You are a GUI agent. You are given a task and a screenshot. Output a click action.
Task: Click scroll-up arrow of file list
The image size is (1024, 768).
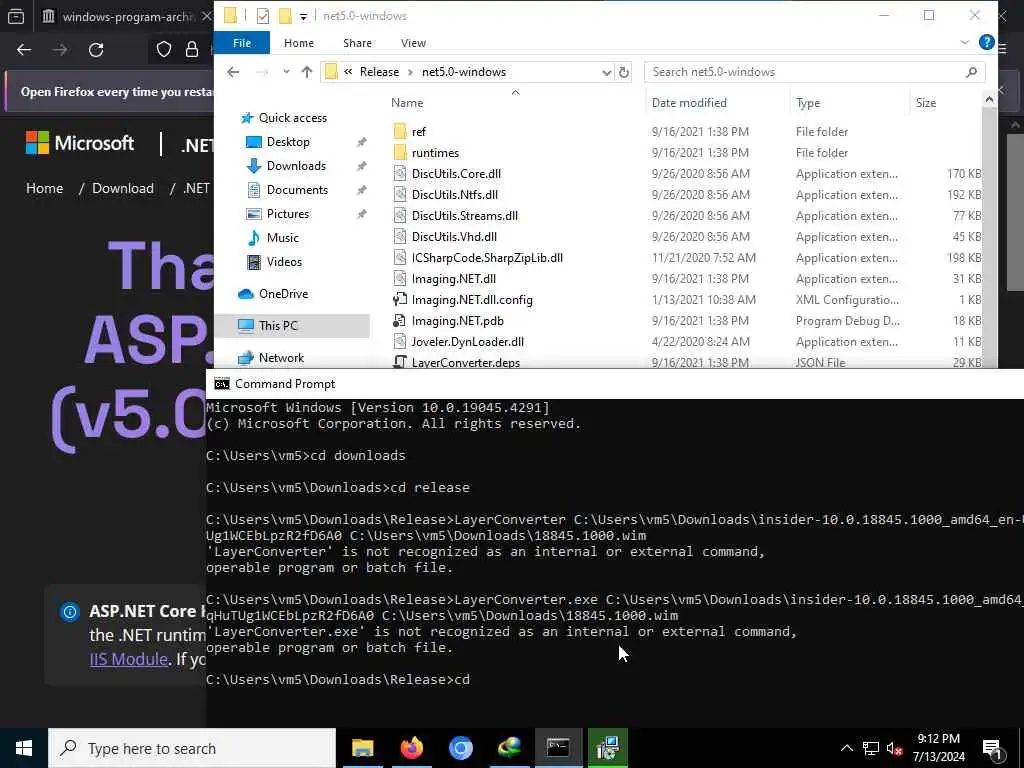click(x=989, y=100)
